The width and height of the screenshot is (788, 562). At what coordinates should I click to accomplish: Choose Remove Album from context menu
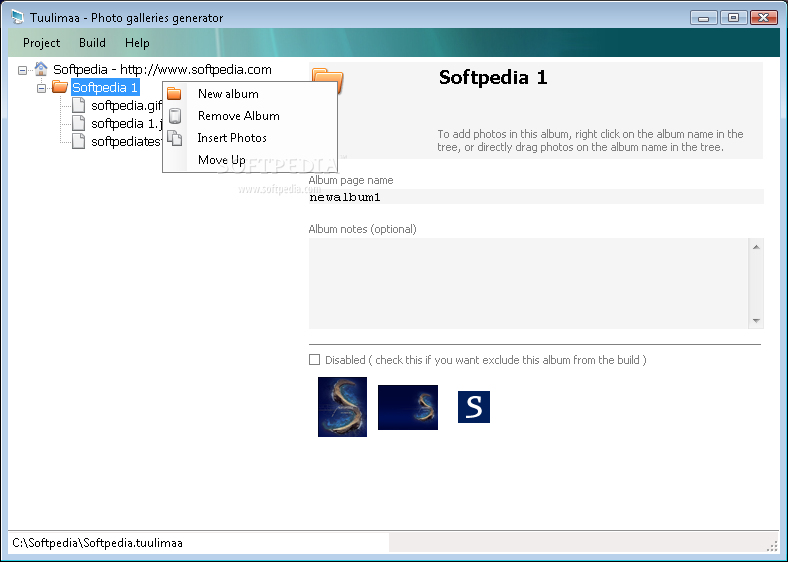coord(250,116)
